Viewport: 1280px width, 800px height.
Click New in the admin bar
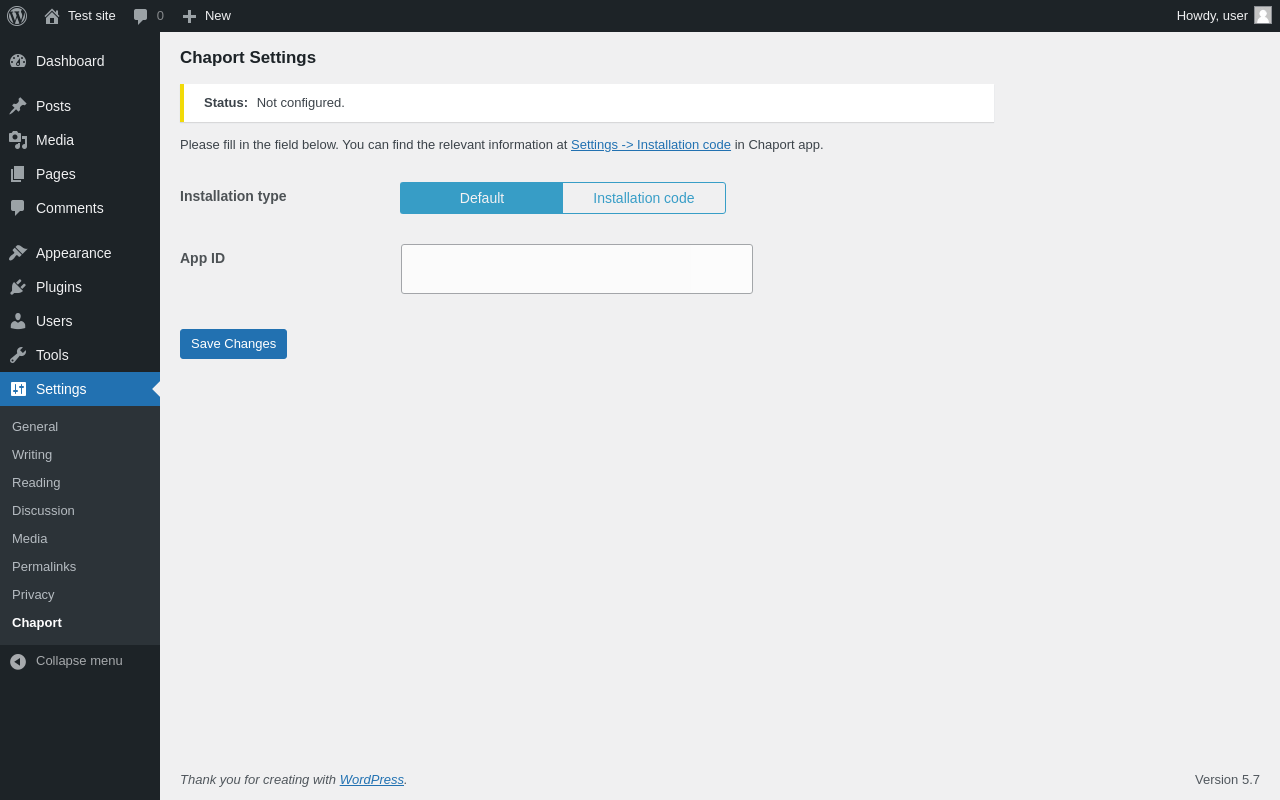coord(218,16)
